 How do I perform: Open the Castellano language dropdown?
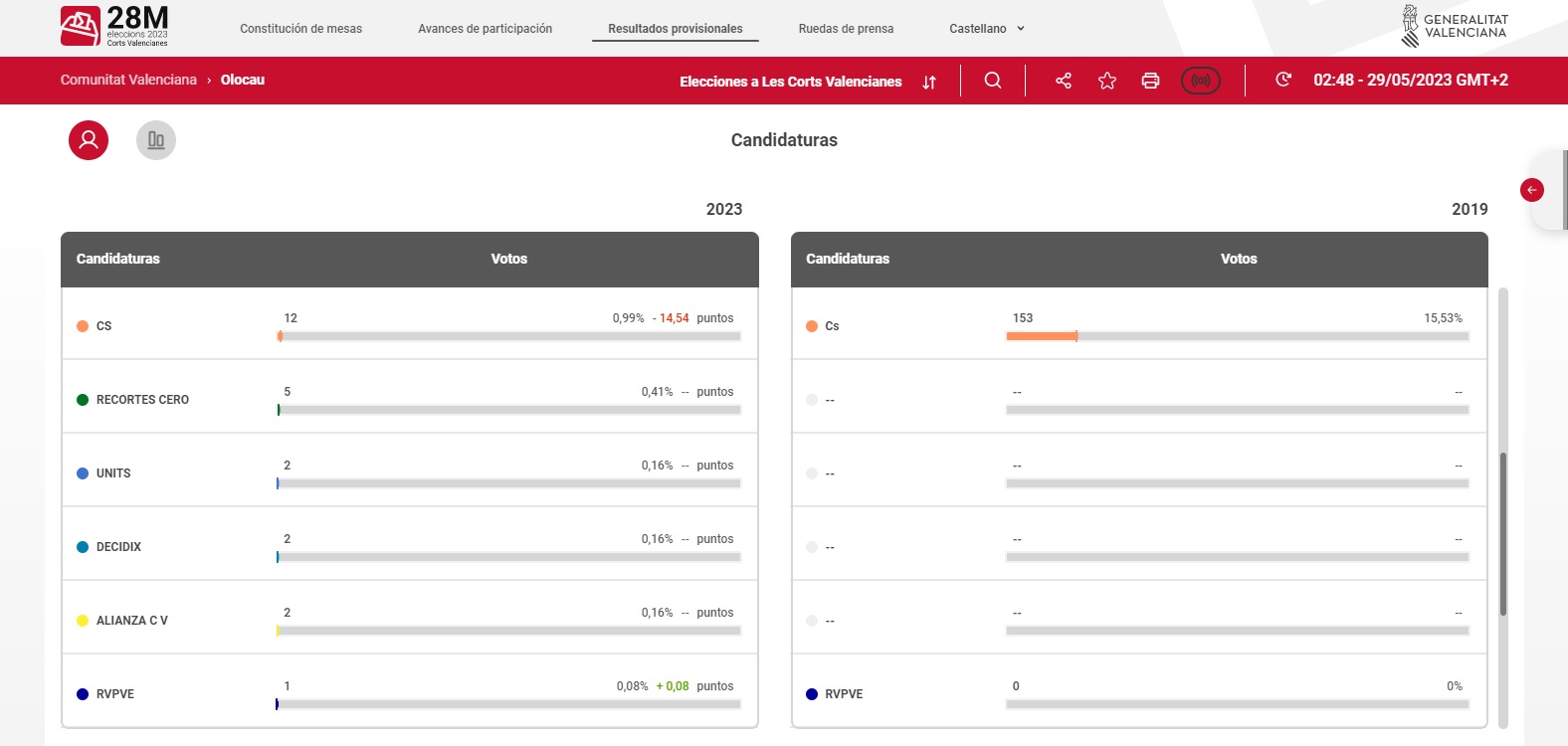tap(986, 29)
